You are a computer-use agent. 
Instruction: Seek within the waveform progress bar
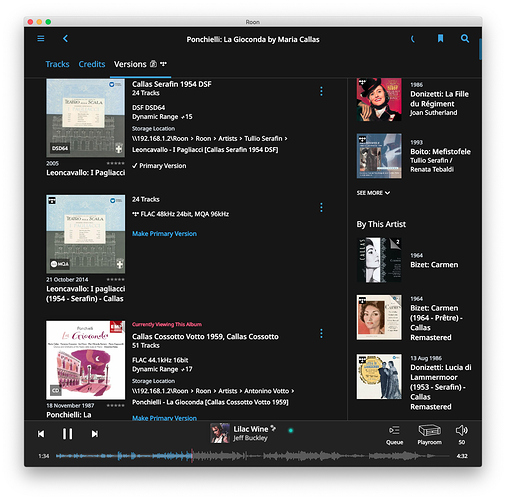click(253, 456)
